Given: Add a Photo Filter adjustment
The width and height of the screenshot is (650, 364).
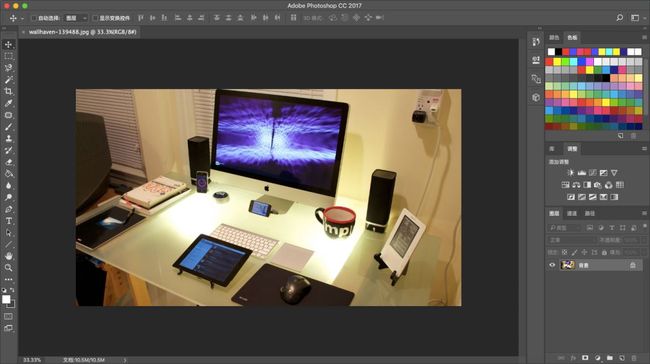Looking at the screenshot, I should [598, 185].
